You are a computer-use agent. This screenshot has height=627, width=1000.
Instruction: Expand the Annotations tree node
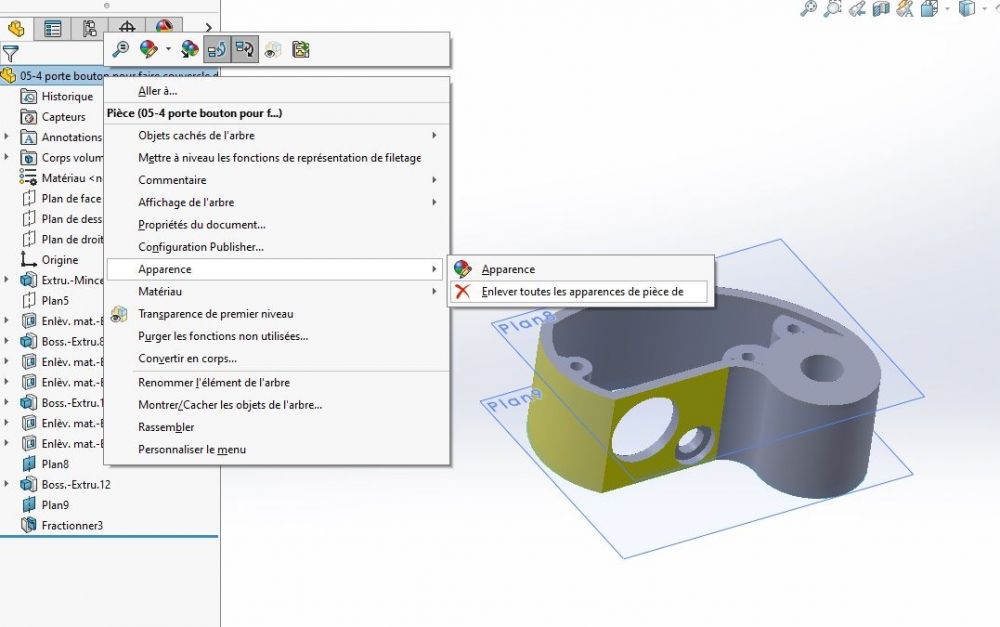tap(6, 136)
